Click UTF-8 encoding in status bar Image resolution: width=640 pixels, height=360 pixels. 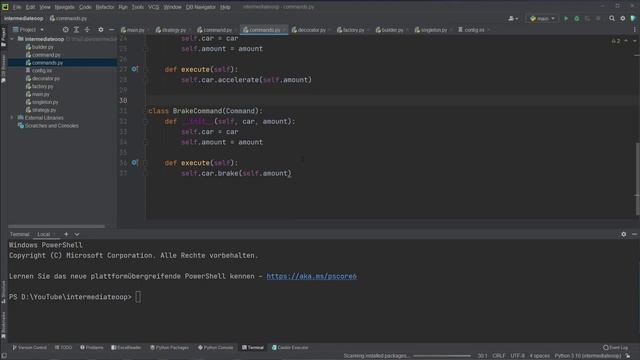point(517,356)
